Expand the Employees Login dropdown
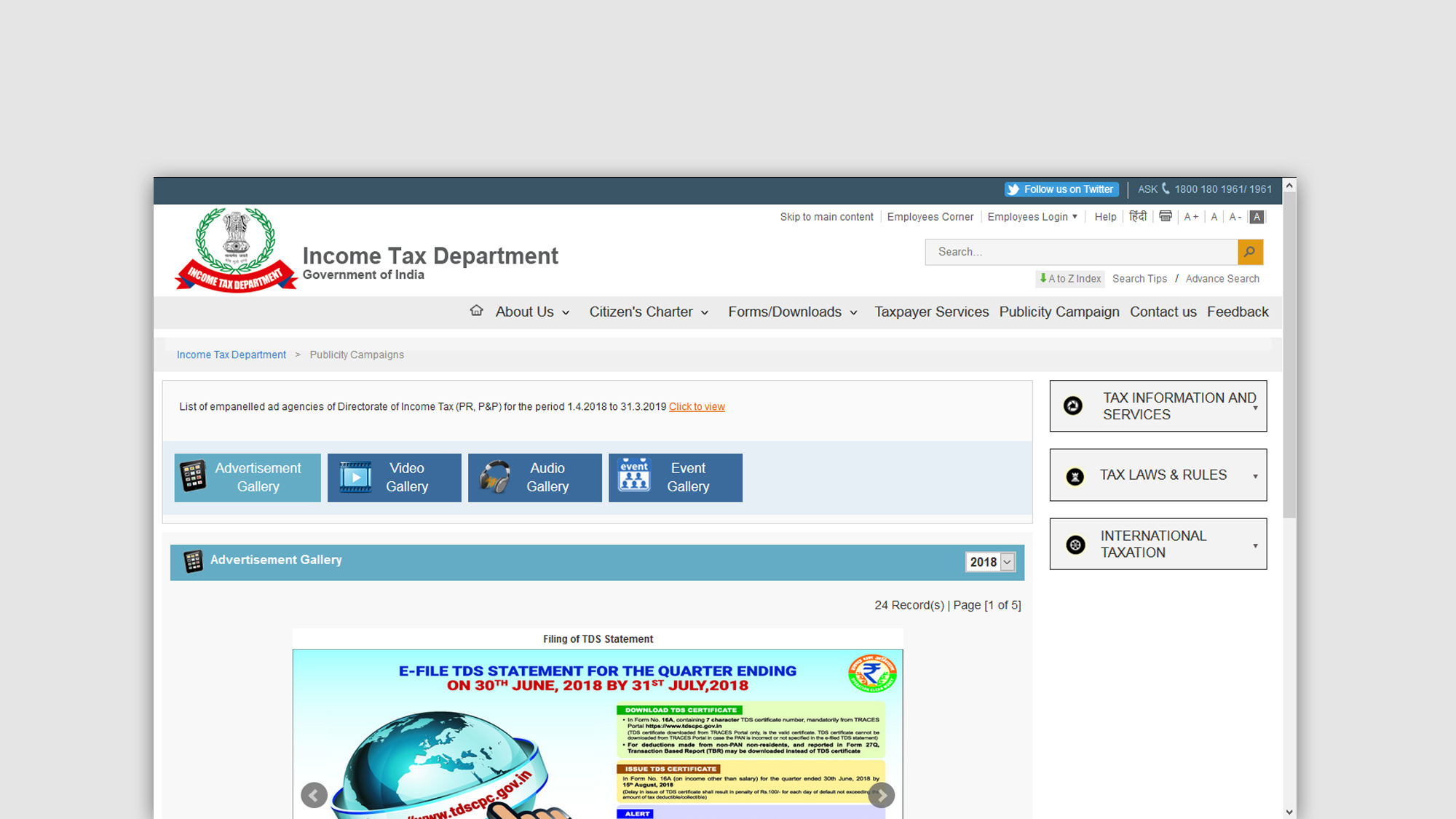The width and height of the screenshot is (1456, 819). (x=1032, y=217)
